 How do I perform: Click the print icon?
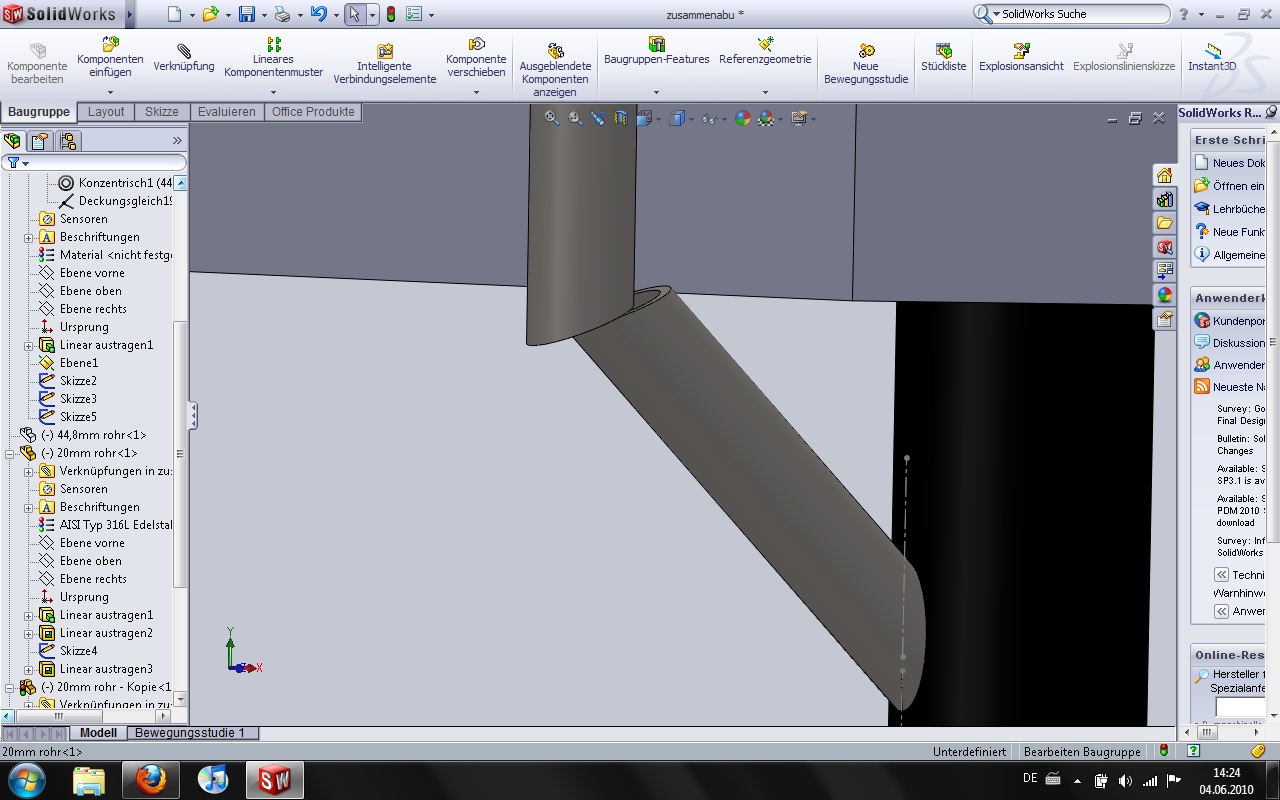(282, 14)
